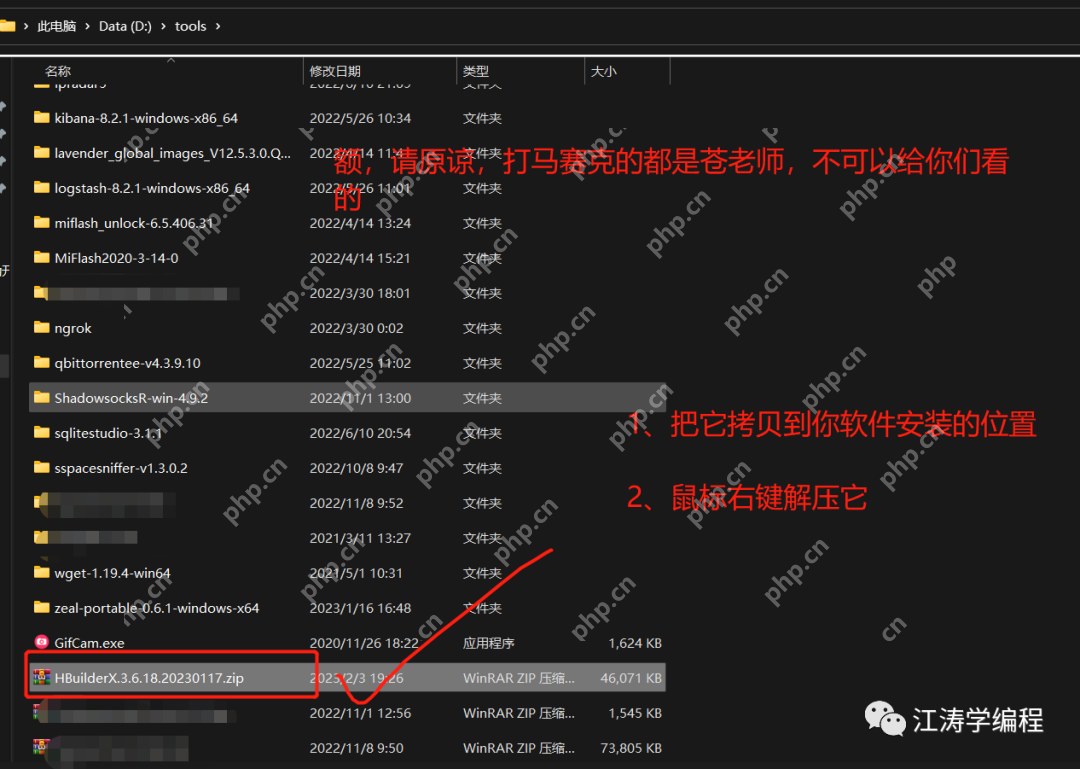Click the kibana-8.2.1 folder icon
The image size is (1080, 769).
click(x=41, y=118)
